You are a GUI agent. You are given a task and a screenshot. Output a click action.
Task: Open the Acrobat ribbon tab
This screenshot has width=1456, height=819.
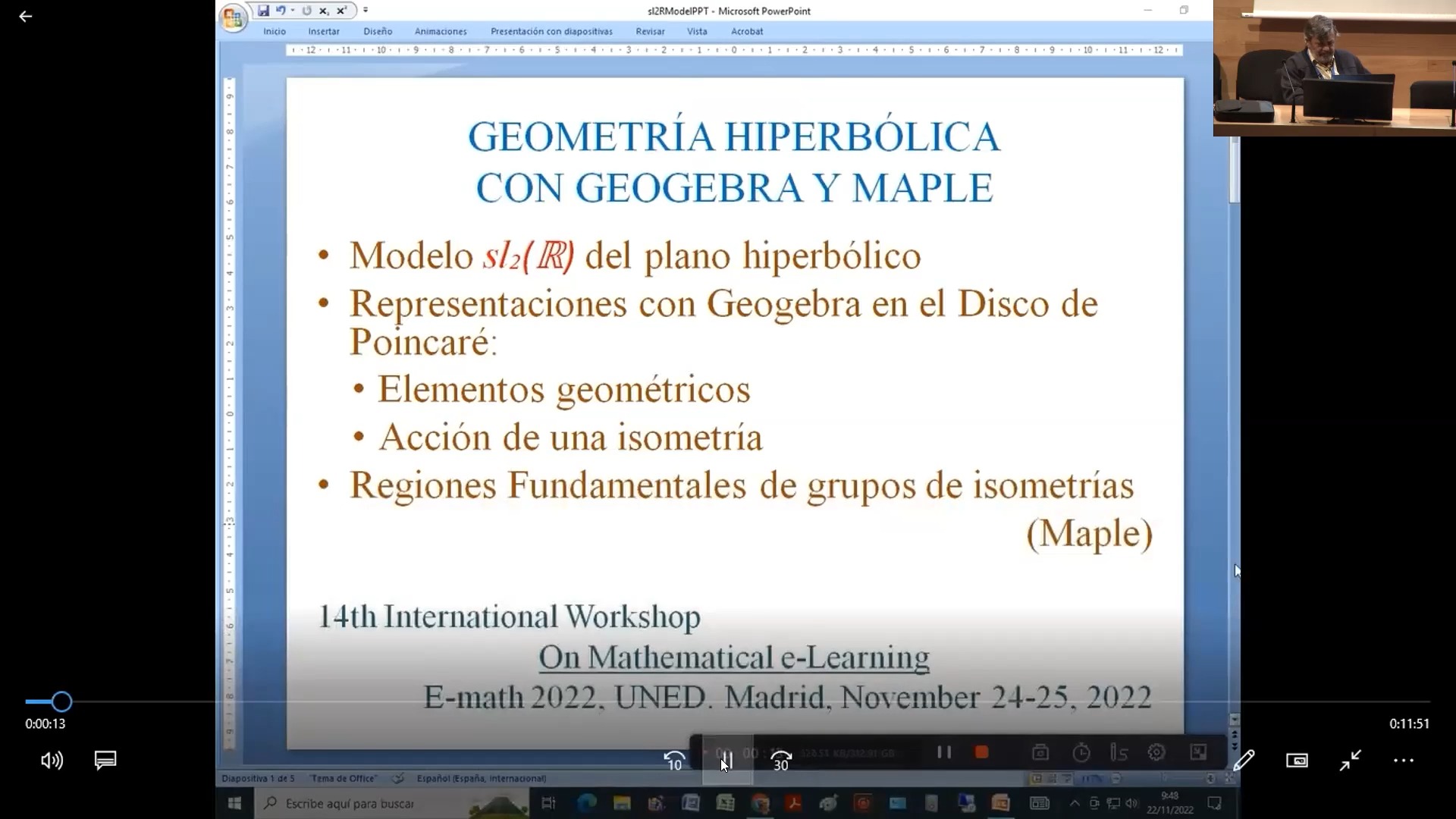pyautogui.click(x=747, y=31)
